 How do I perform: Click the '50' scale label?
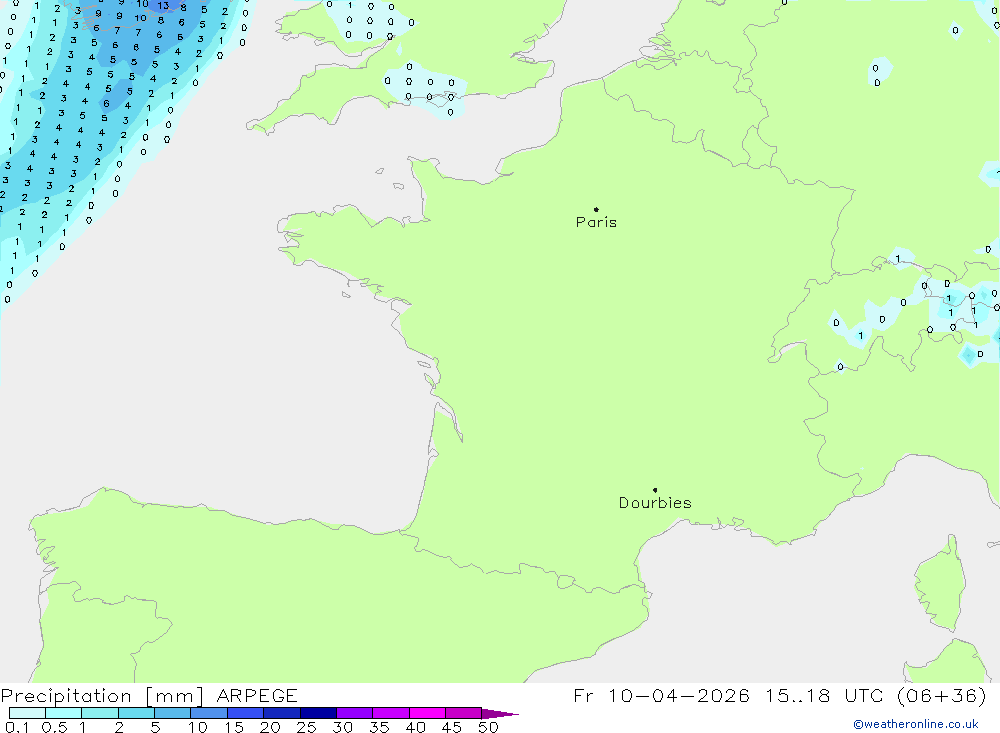pyautogui.click(x=488, y=727)
